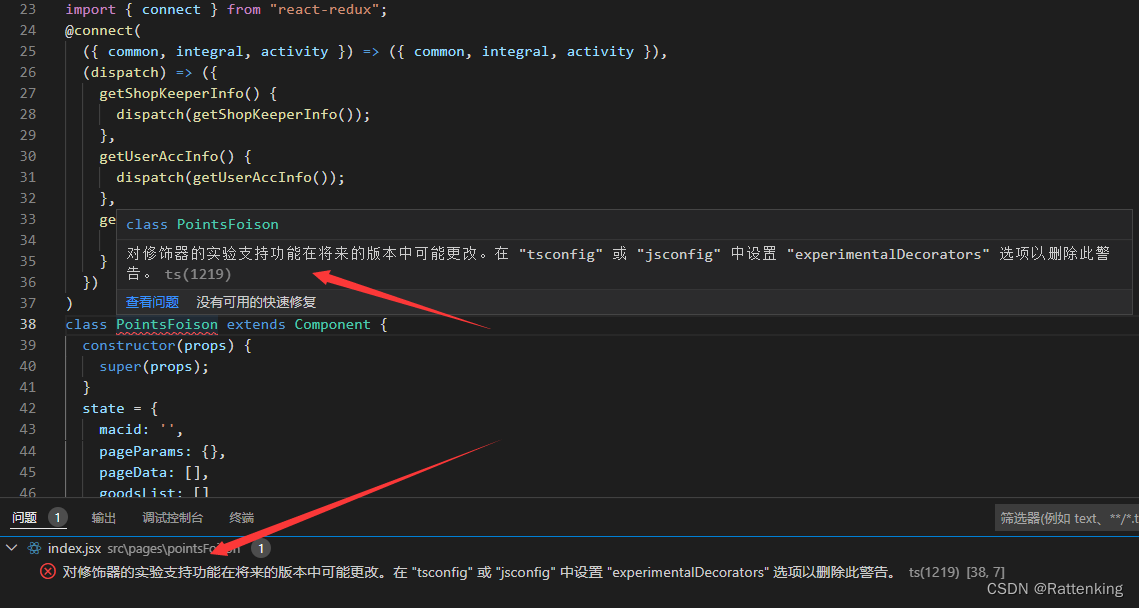Select the ts(1219) error message row
This screenshot has width=1139, height=608.
click(570, 572)
